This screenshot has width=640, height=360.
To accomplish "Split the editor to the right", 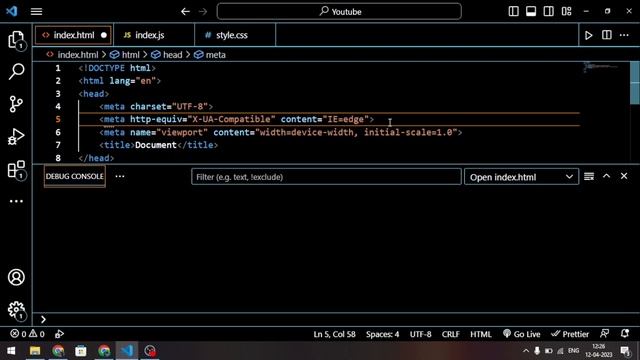I will click(x=607, y=35).
